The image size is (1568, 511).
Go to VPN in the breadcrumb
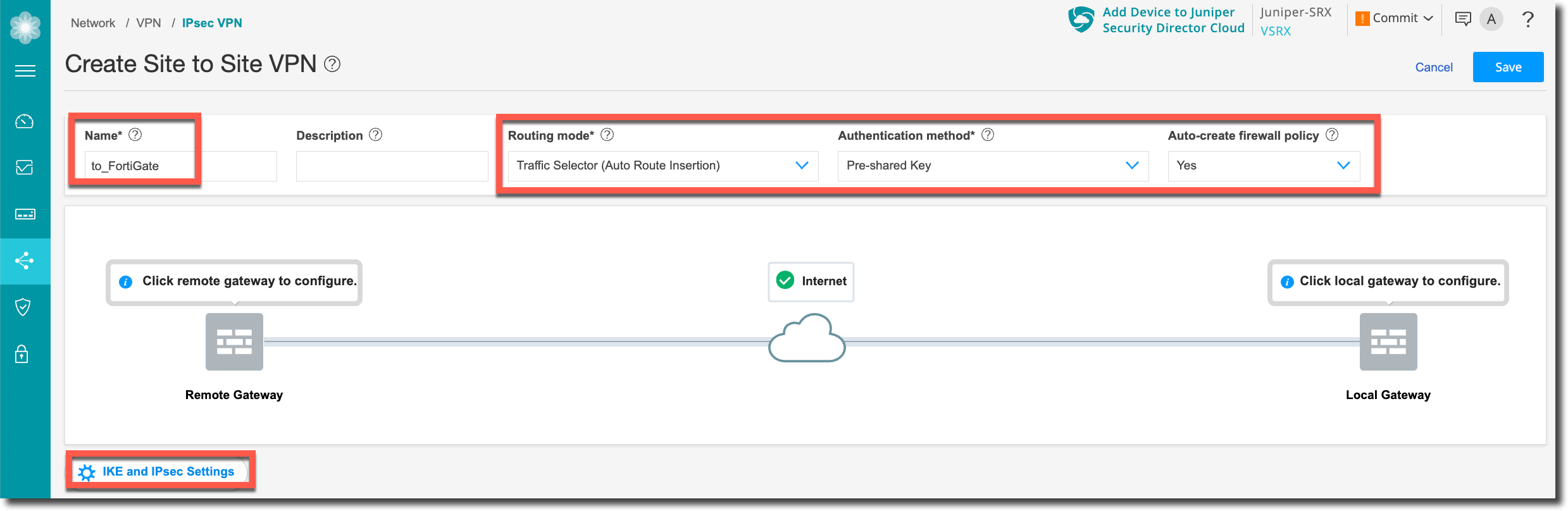click(149, 23)
